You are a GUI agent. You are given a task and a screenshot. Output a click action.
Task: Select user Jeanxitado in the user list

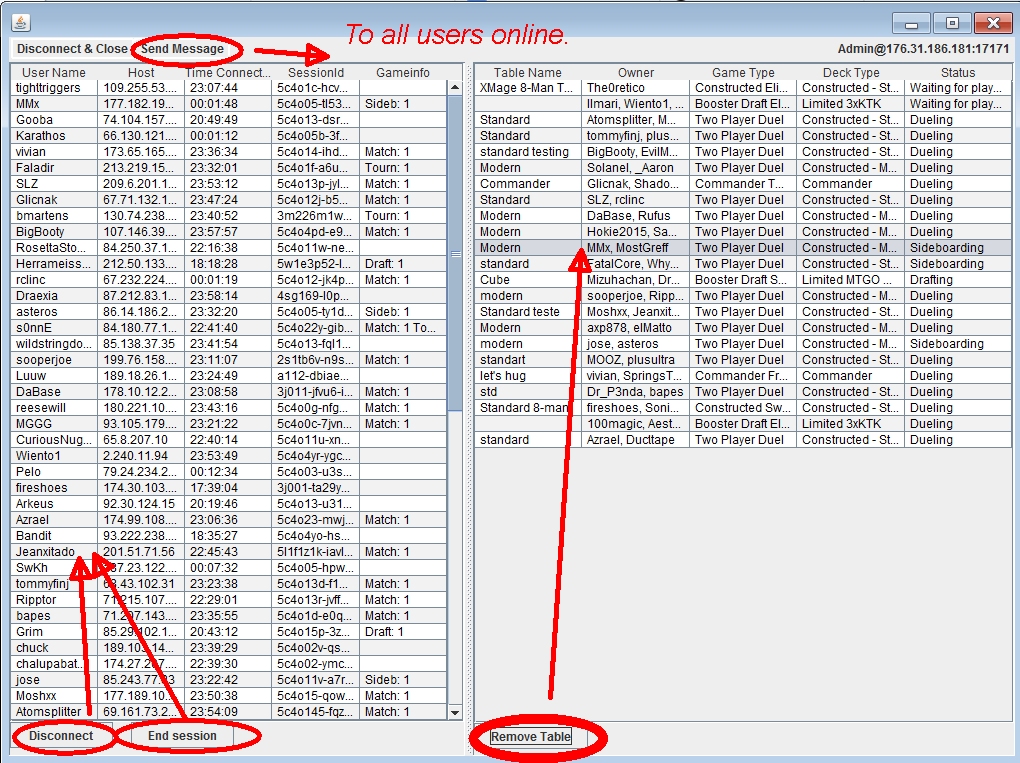45,552
